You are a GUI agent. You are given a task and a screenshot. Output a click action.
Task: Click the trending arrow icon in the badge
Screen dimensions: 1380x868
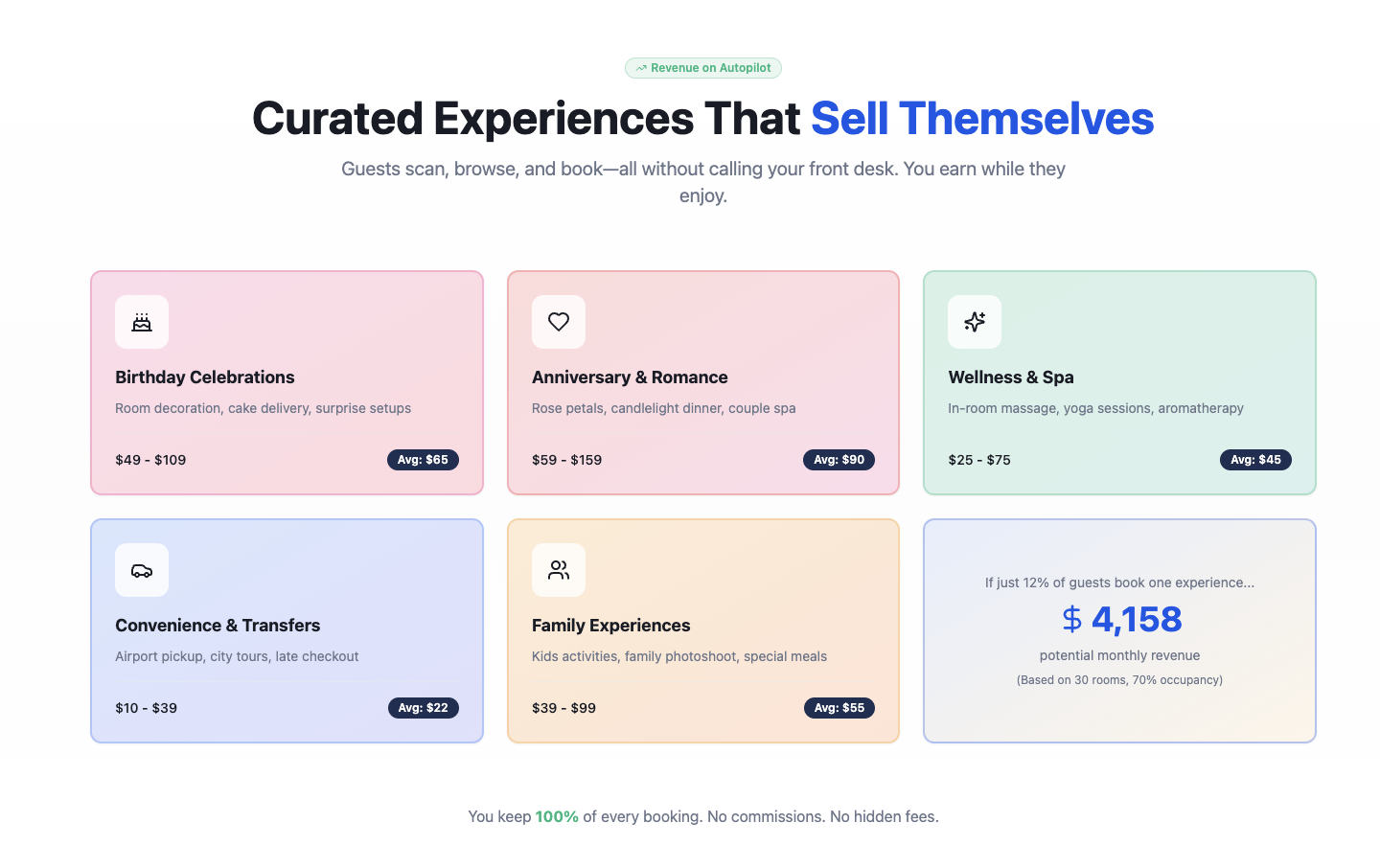641,68
